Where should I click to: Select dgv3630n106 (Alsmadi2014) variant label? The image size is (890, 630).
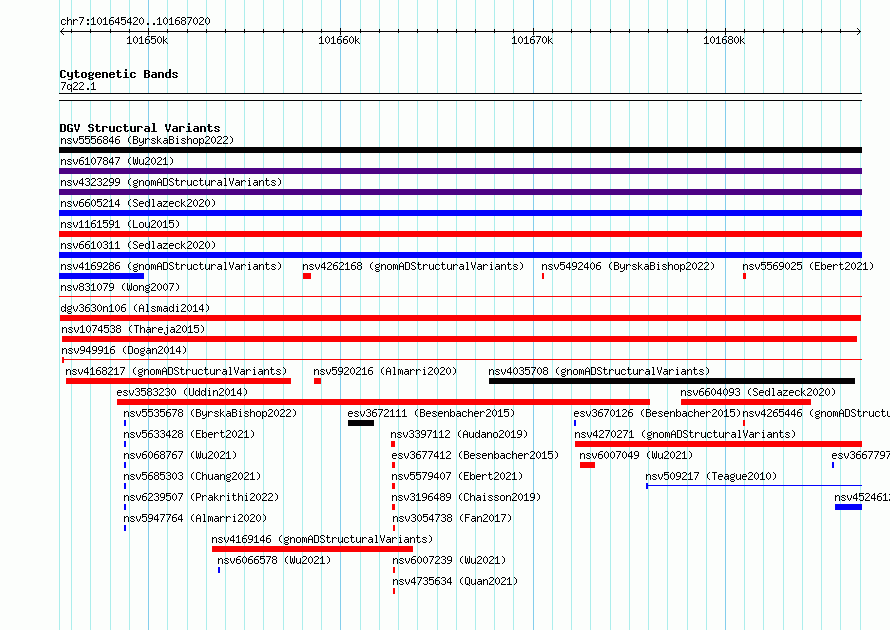pos(135,308)
